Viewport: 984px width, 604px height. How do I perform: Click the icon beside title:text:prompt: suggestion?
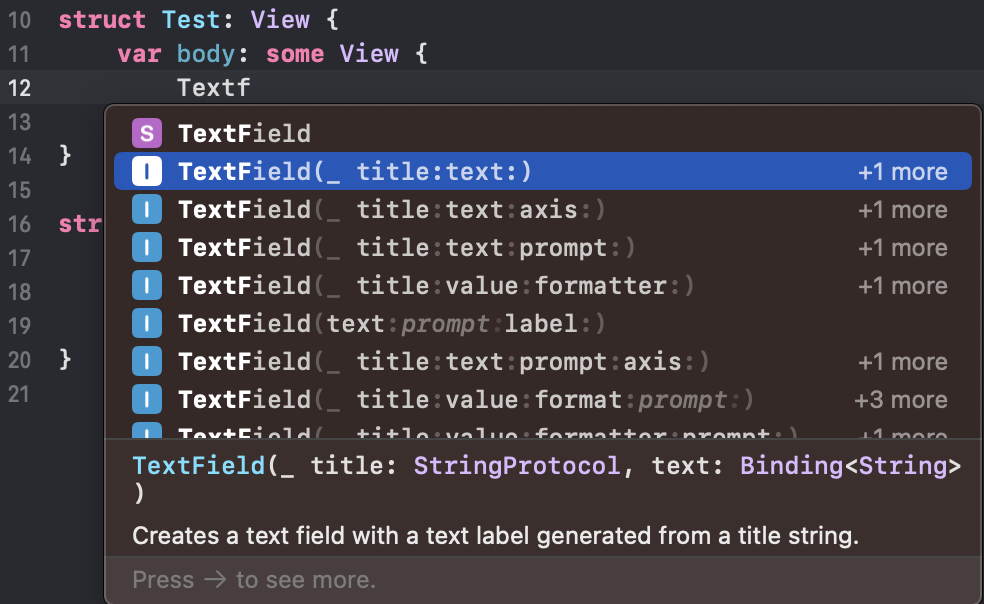coord(147,247)
